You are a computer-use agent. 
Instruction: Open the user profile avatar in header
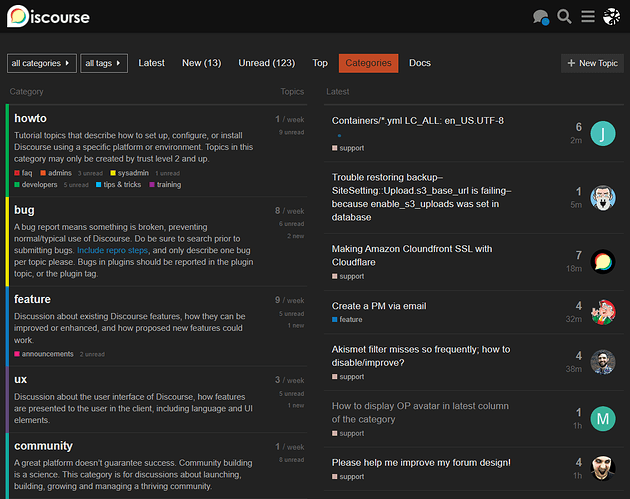[612, 16]
